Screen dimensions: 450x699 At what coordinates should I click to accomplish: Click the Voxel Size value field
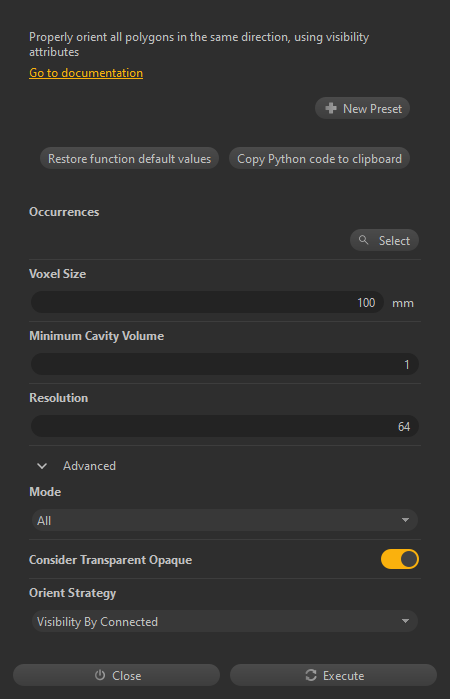point(207,303)
